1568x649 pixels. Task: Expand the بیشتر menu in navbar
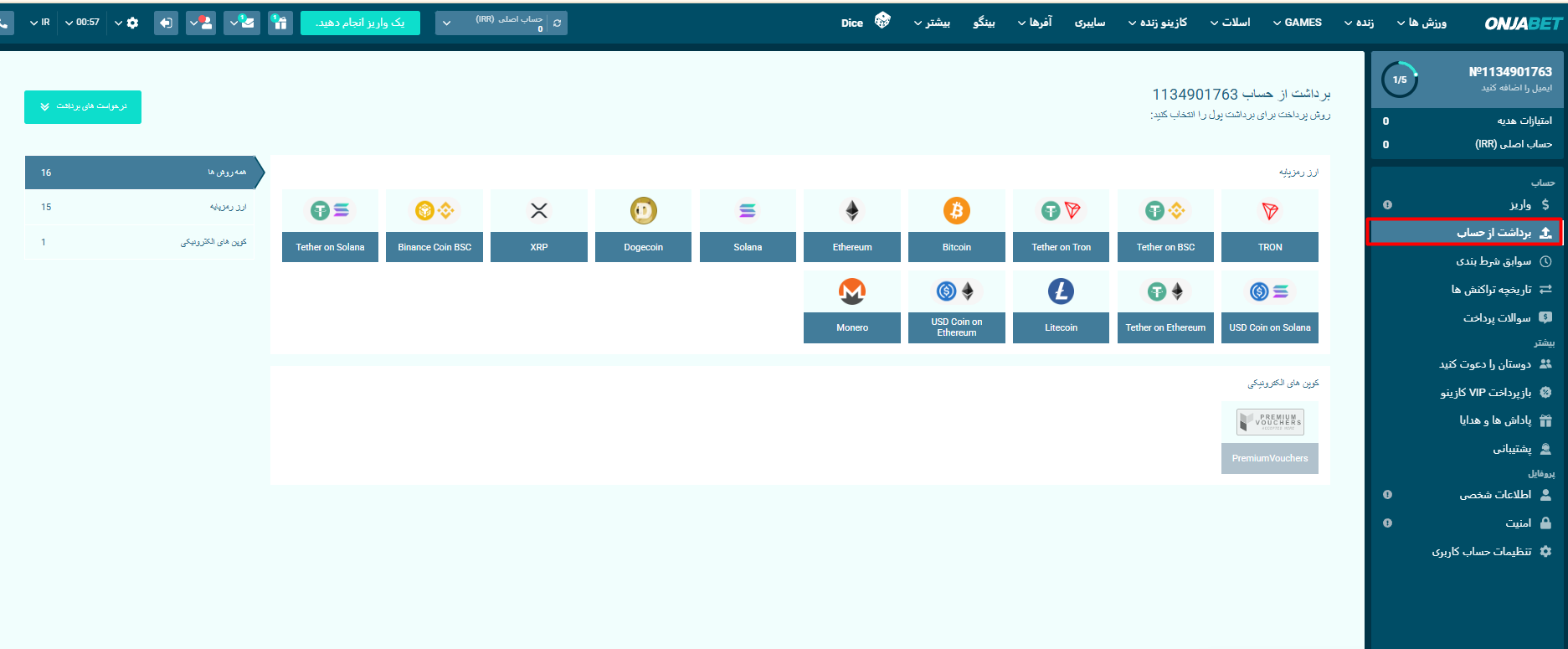click(932, 23)
